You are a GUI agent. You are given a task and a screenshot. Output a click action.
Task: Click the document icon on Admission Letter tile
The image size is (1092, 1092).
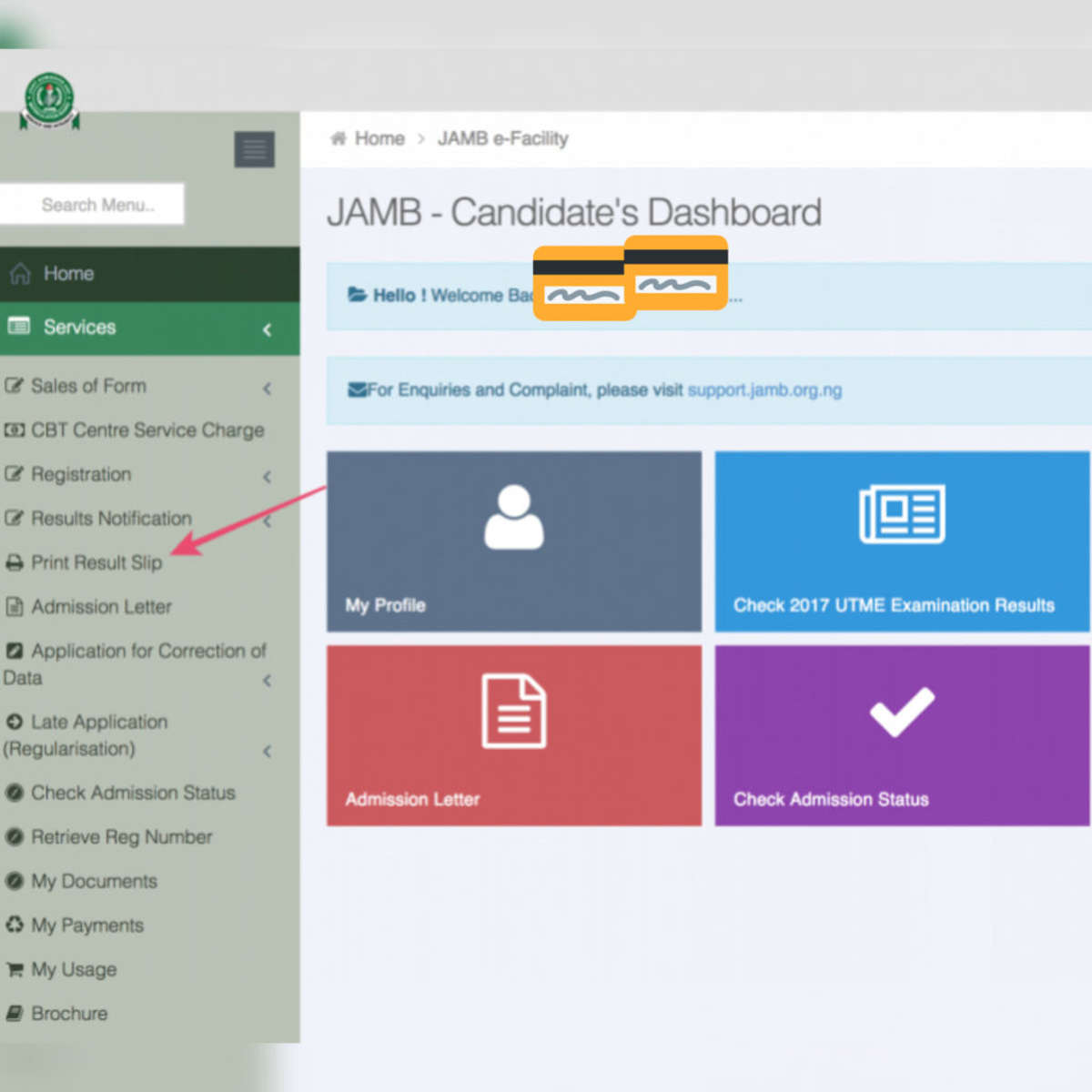513,712
